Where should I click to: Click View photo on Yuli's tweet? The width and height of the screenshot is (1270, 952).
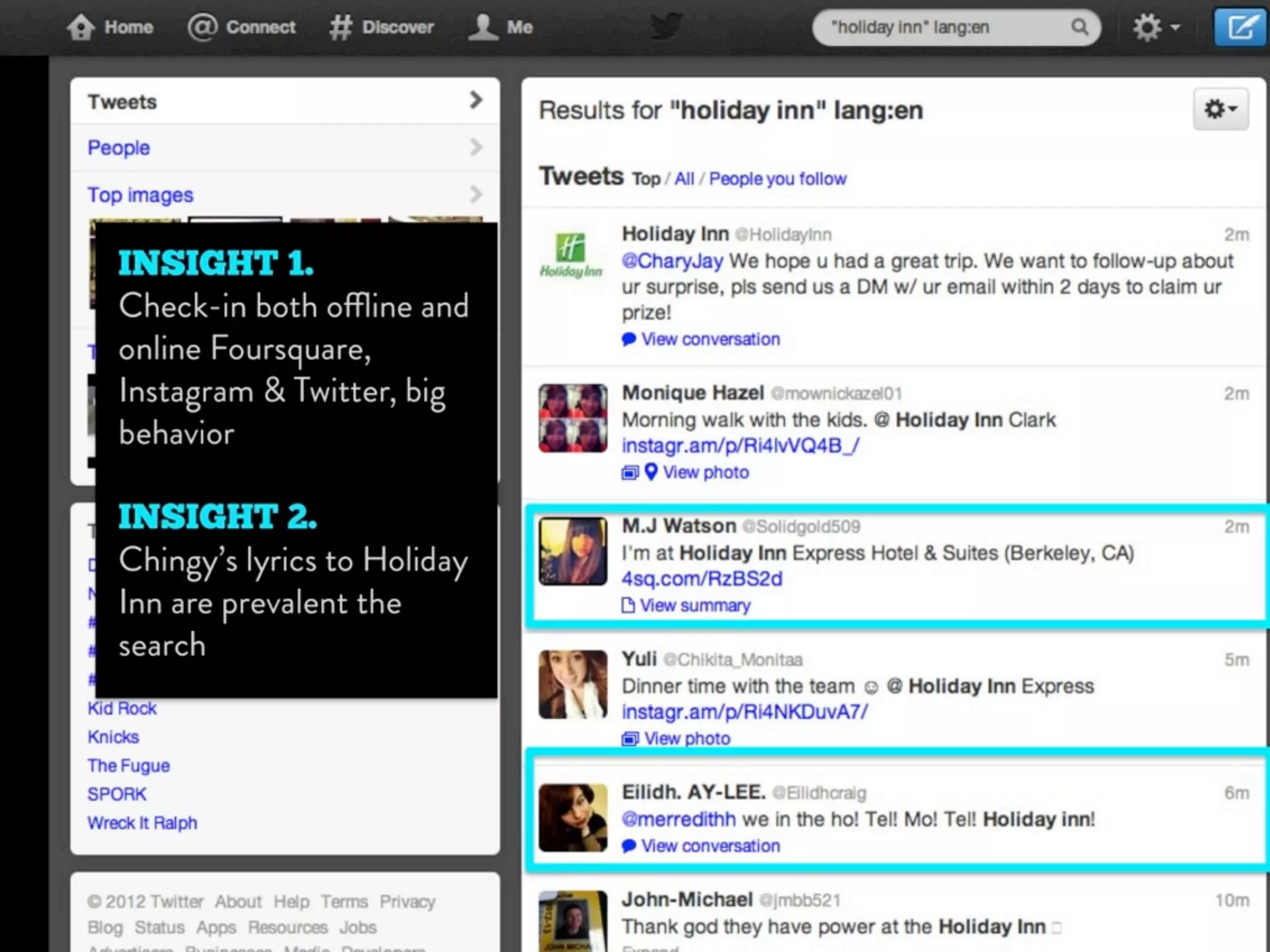tap(686, 739)
